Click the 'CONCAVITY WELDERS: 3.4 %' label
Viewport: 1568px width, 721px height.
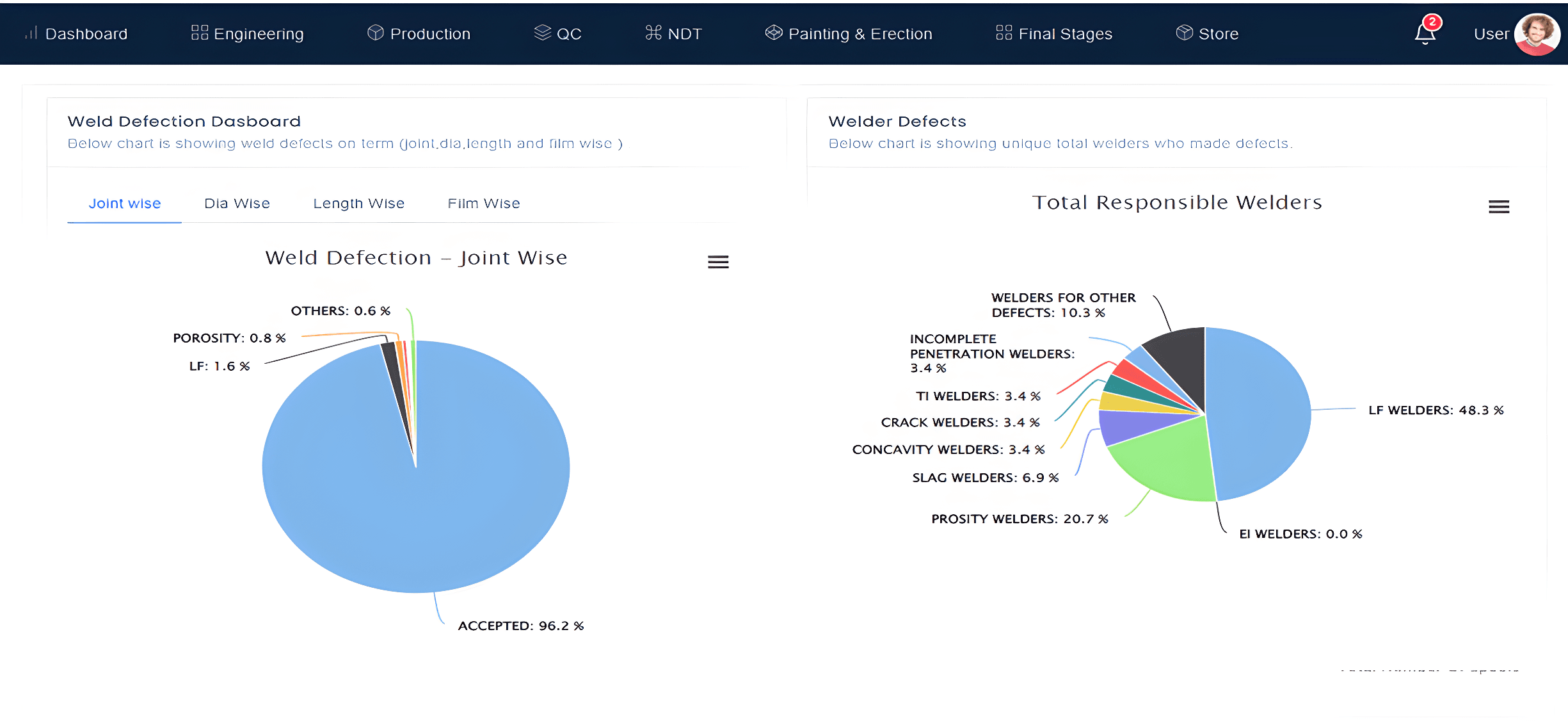(x=948, y=450)
